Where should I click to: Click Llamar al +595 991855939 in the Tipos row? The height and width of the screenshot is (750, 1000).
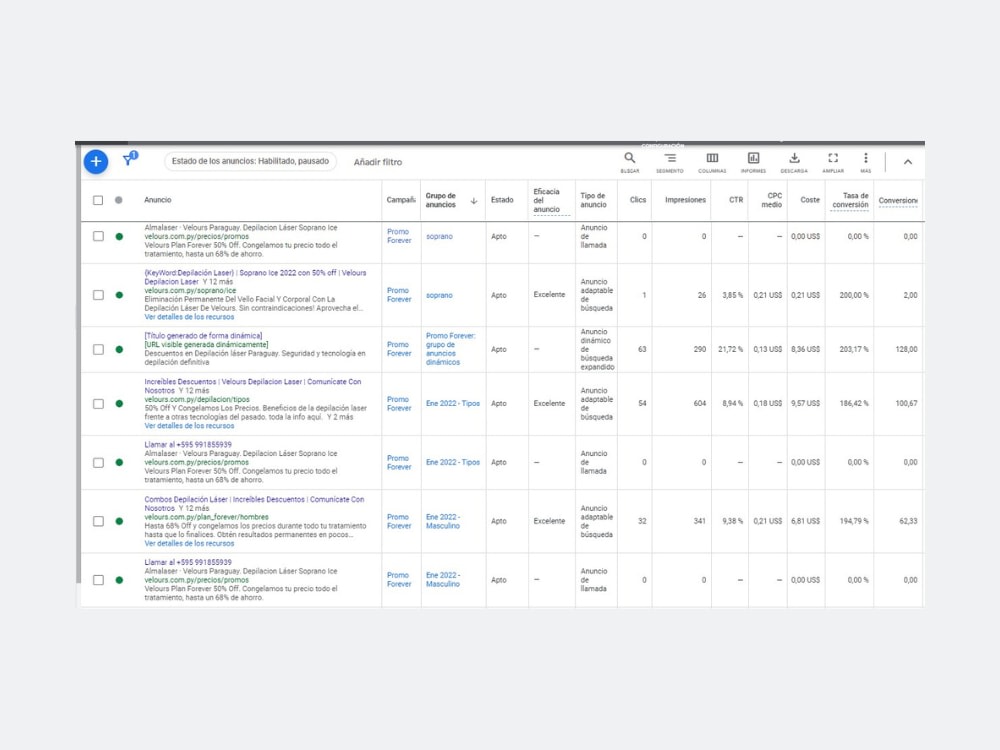(x=188, y=445)
